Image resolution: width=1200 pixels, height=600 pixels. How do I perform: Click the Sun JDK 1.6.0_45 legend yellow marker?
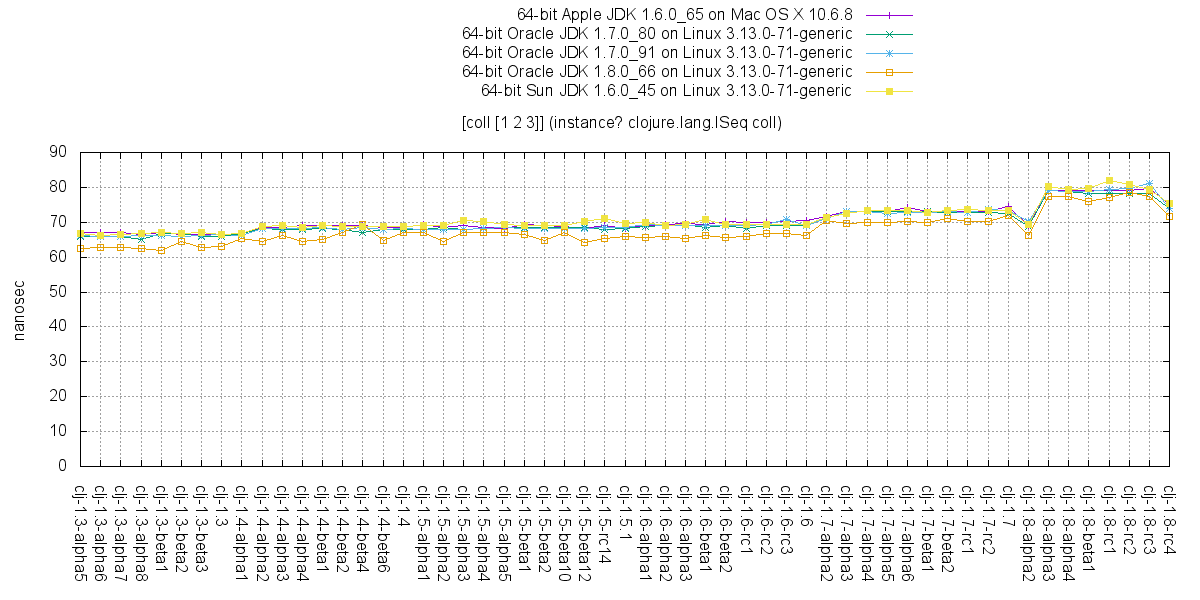pos(887,91)
